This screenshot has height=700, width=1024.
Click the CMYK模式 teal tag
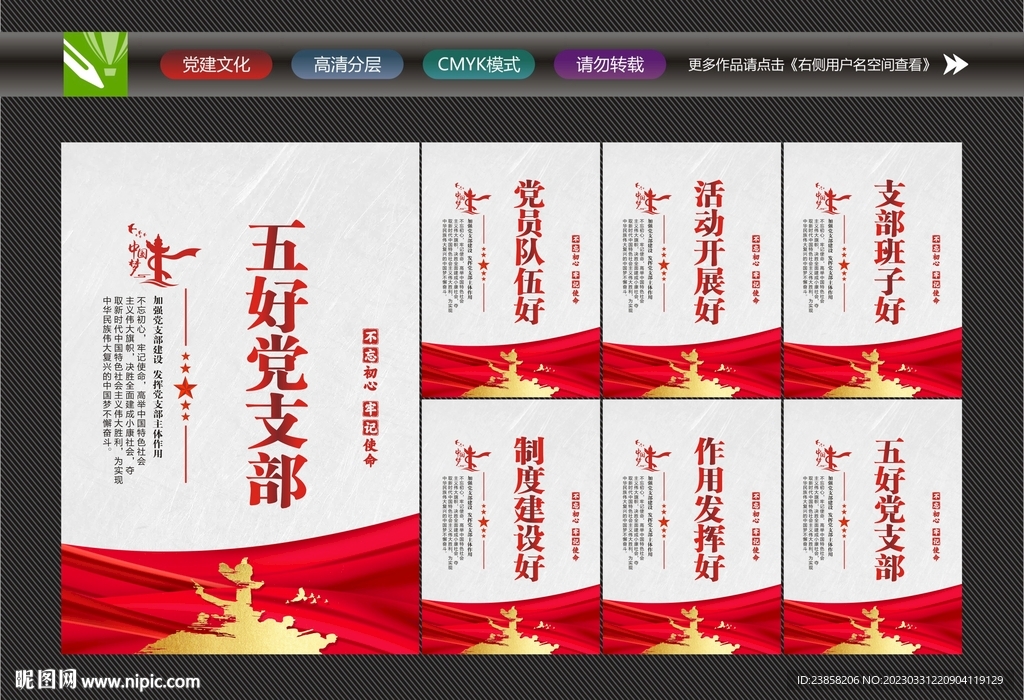(x=478, y=64)
